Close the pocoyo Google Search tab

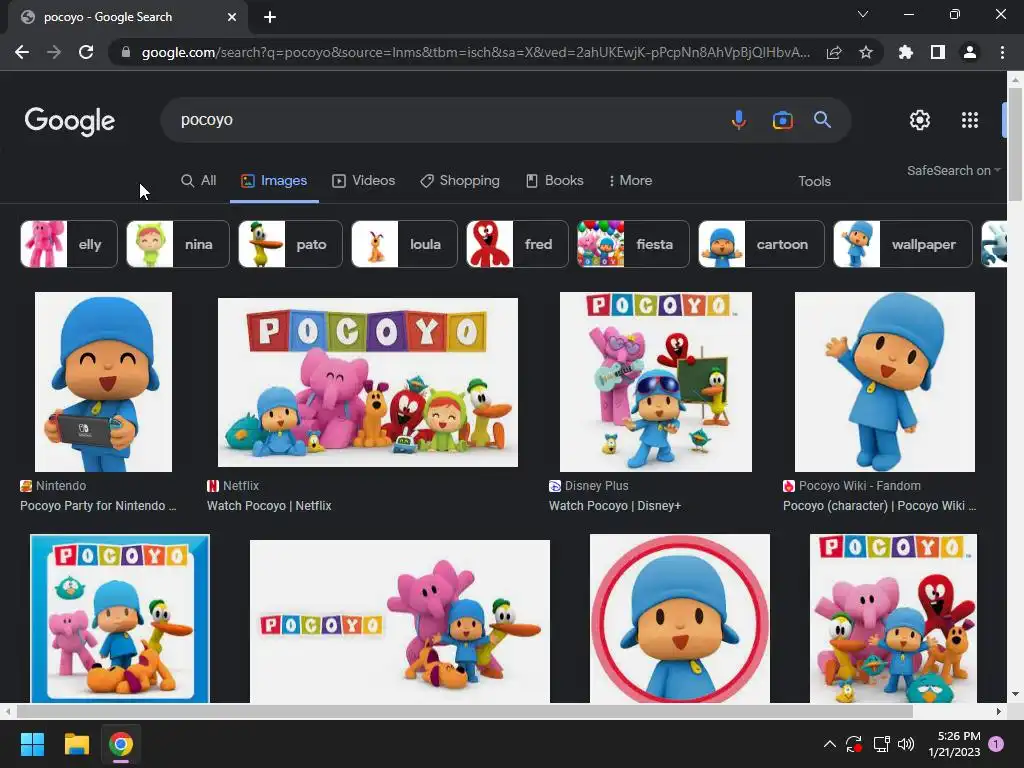(x=232, y=17)
